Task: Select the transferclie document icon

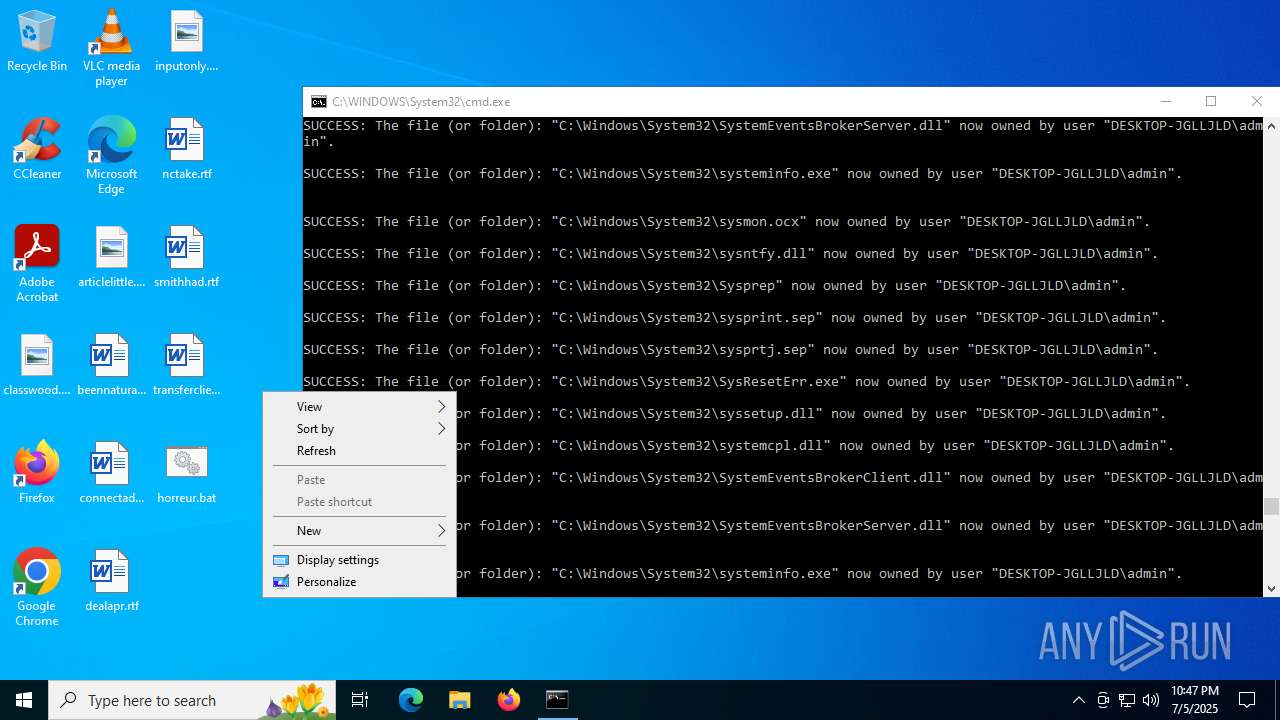Action: click(186, 366)
